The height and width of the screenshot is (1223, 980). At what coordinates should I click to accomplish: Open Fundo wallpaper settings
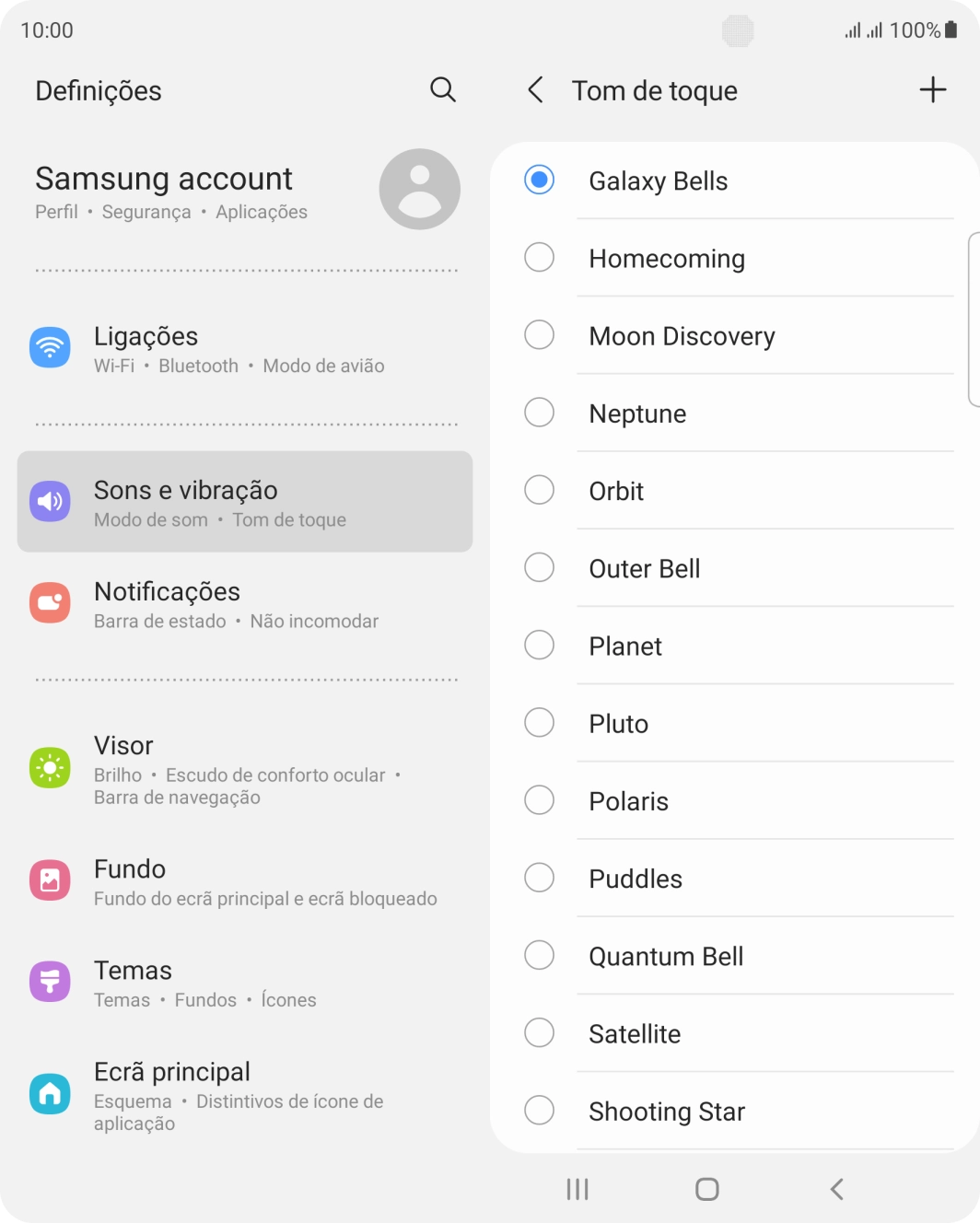245,881
